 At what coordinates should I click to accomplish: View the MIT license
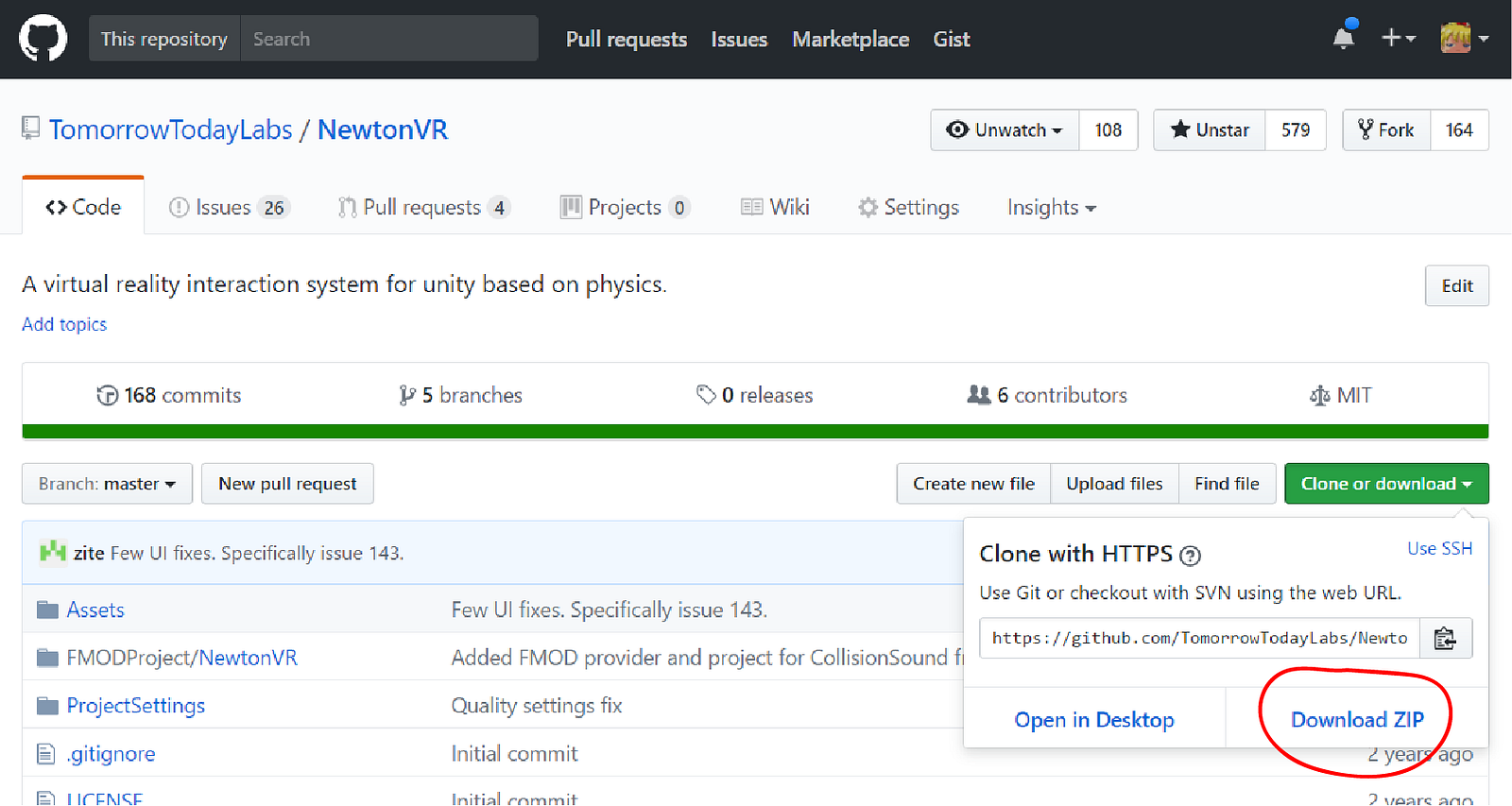click(1340, 396)
